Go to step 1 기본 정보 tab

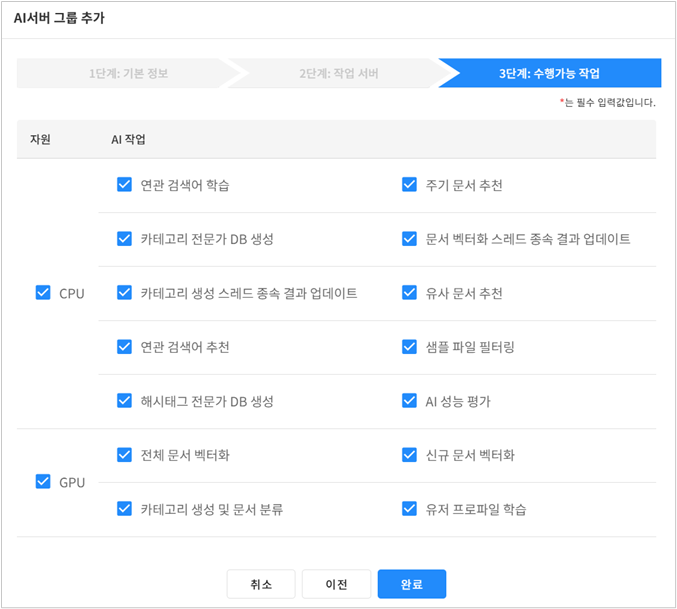point(128,73)
